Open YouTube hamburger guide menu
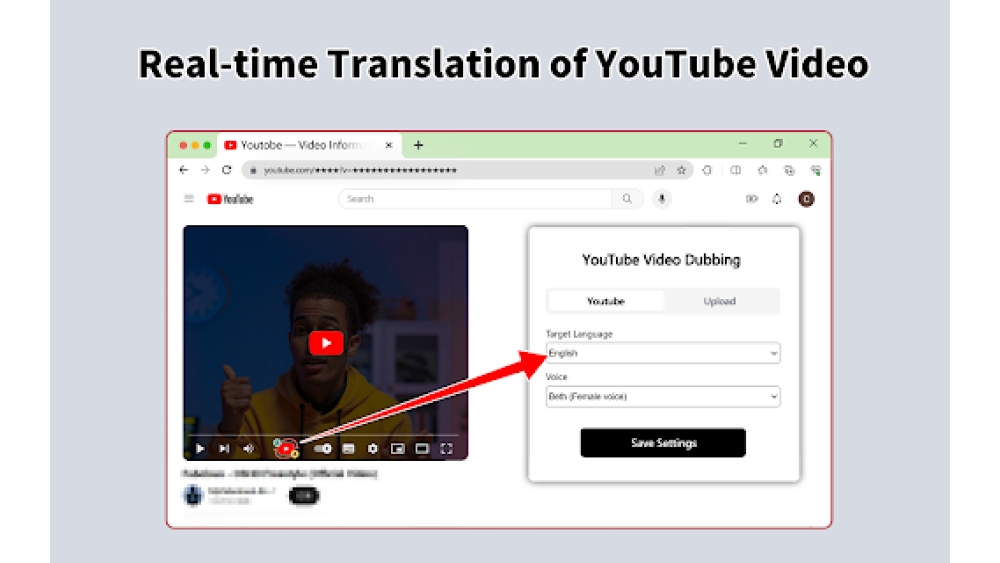This screenshot has height=563, width=1000. click(x=189, y=199)
